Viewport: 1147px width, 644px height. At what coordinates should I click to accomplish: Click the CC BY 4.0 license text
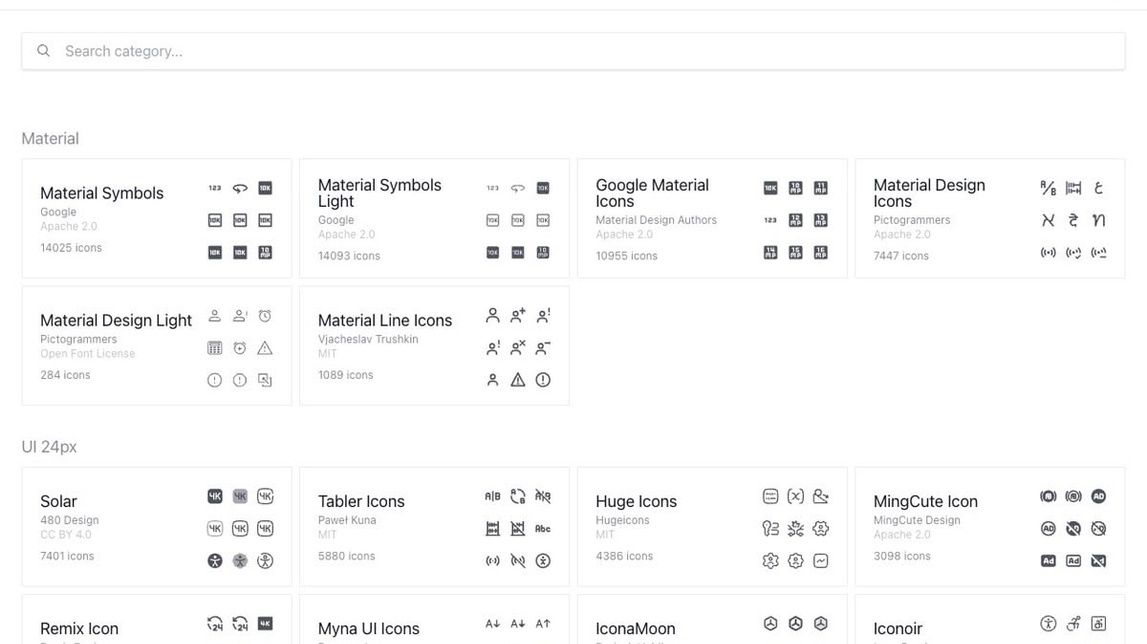(66, 534)
